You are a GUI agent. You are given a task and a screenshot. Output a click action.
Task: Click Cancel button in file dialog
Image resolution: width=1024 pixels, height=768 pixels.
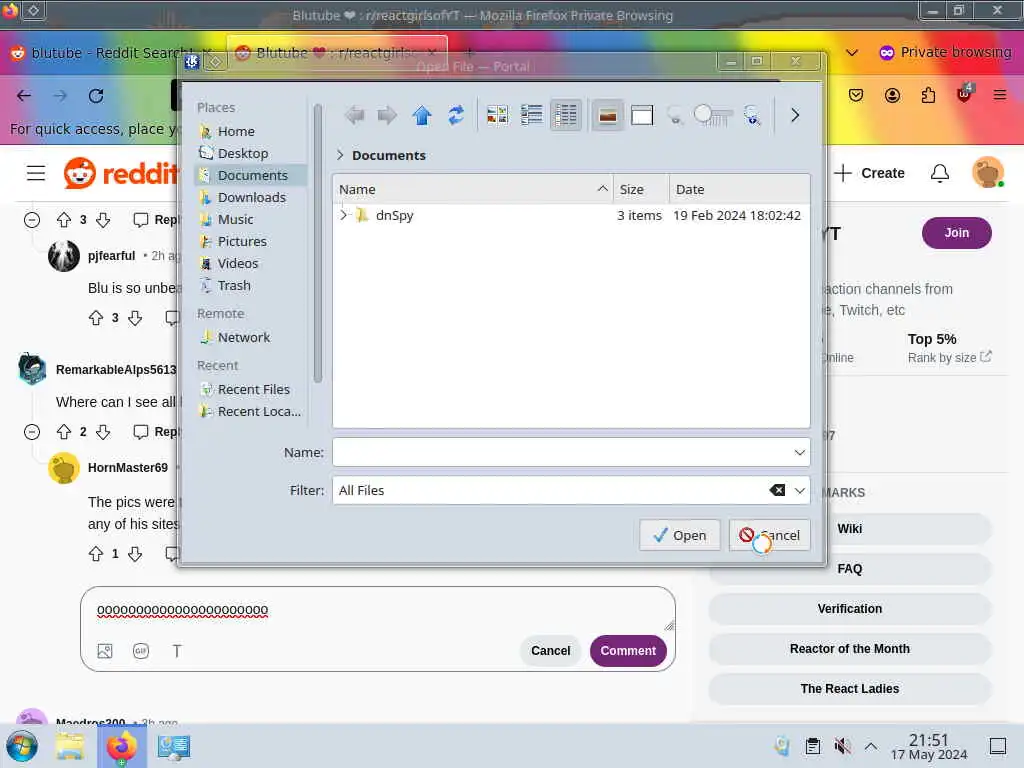click(769, 536)
